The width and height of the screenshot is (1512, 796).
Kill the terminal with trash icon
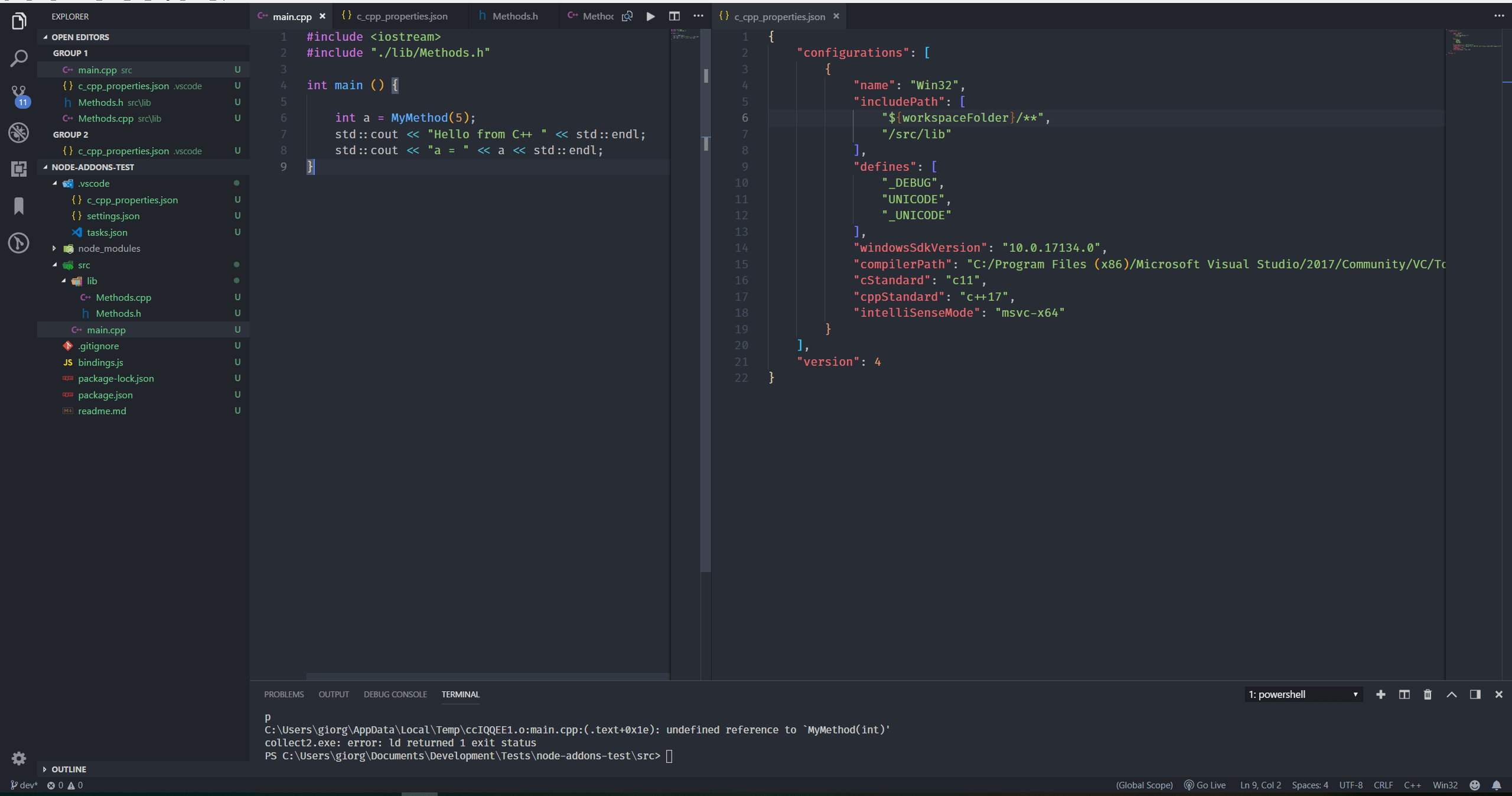(x=1428, y=694)
